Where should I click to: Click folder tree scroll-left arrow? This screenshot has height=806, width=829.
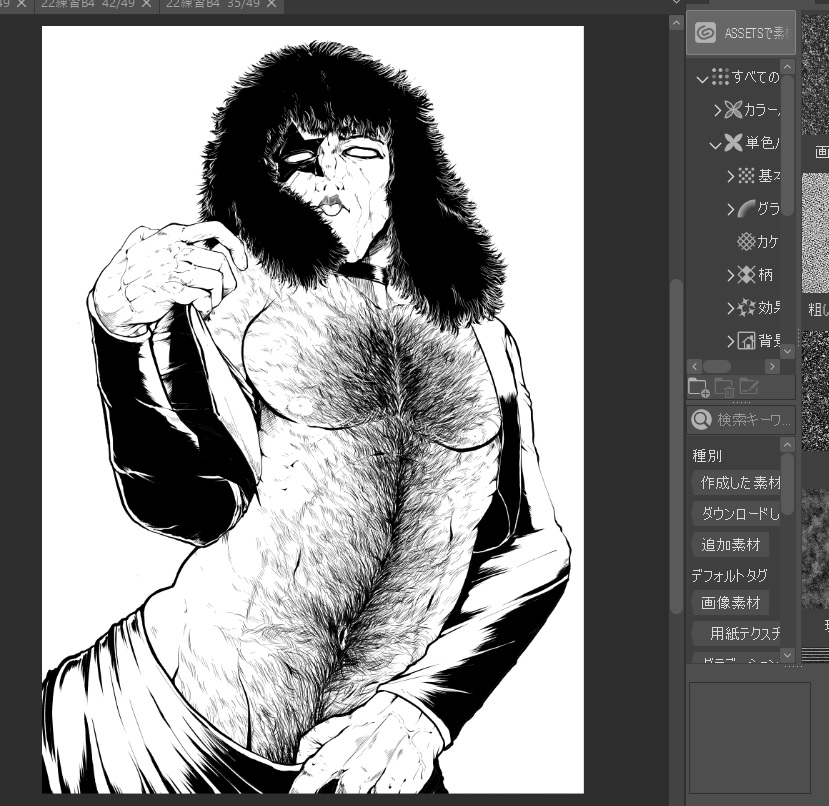coord(694,367)
